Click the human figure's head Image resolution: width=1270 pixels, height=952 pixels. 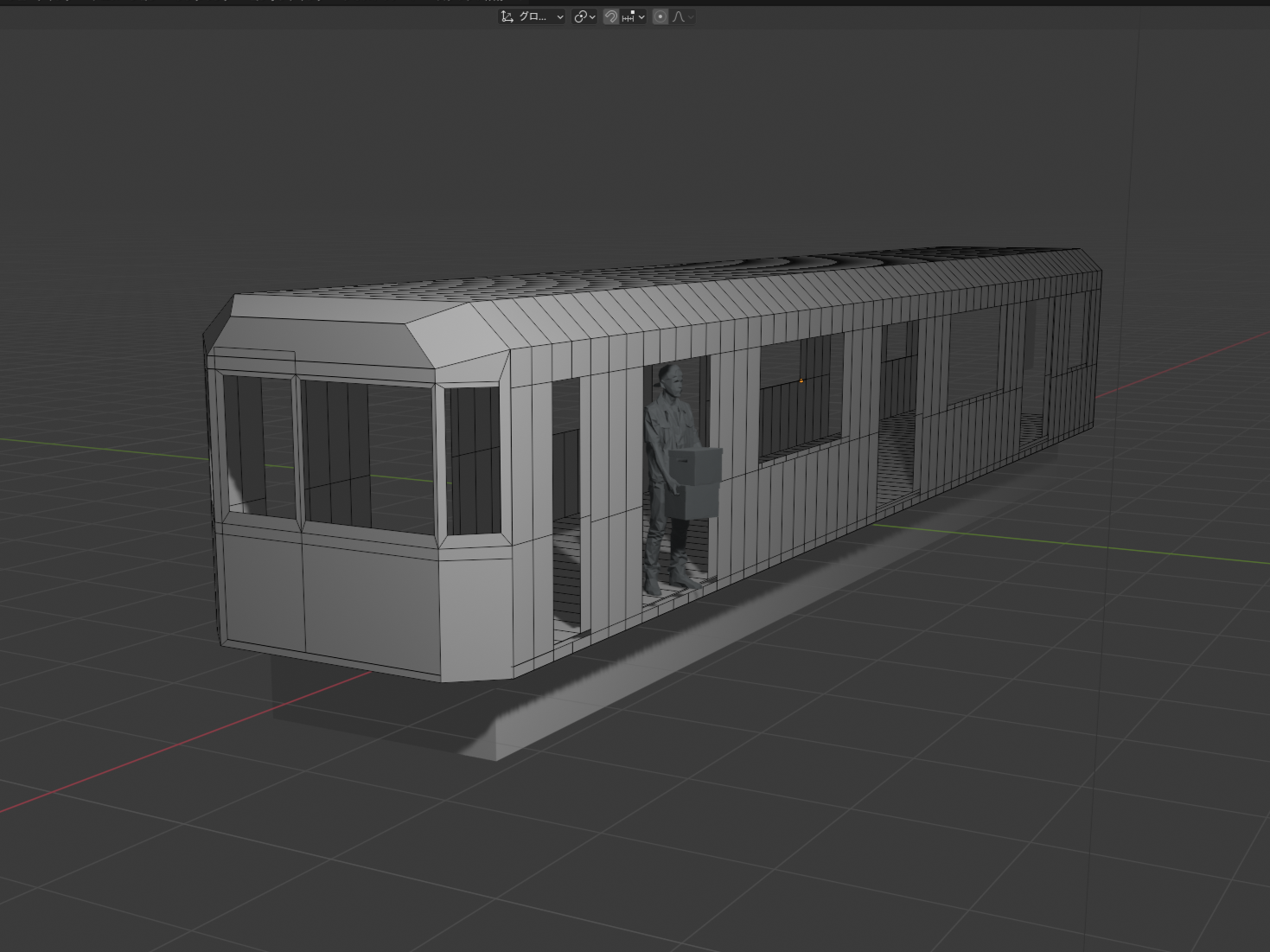click(x=670, y=378)
